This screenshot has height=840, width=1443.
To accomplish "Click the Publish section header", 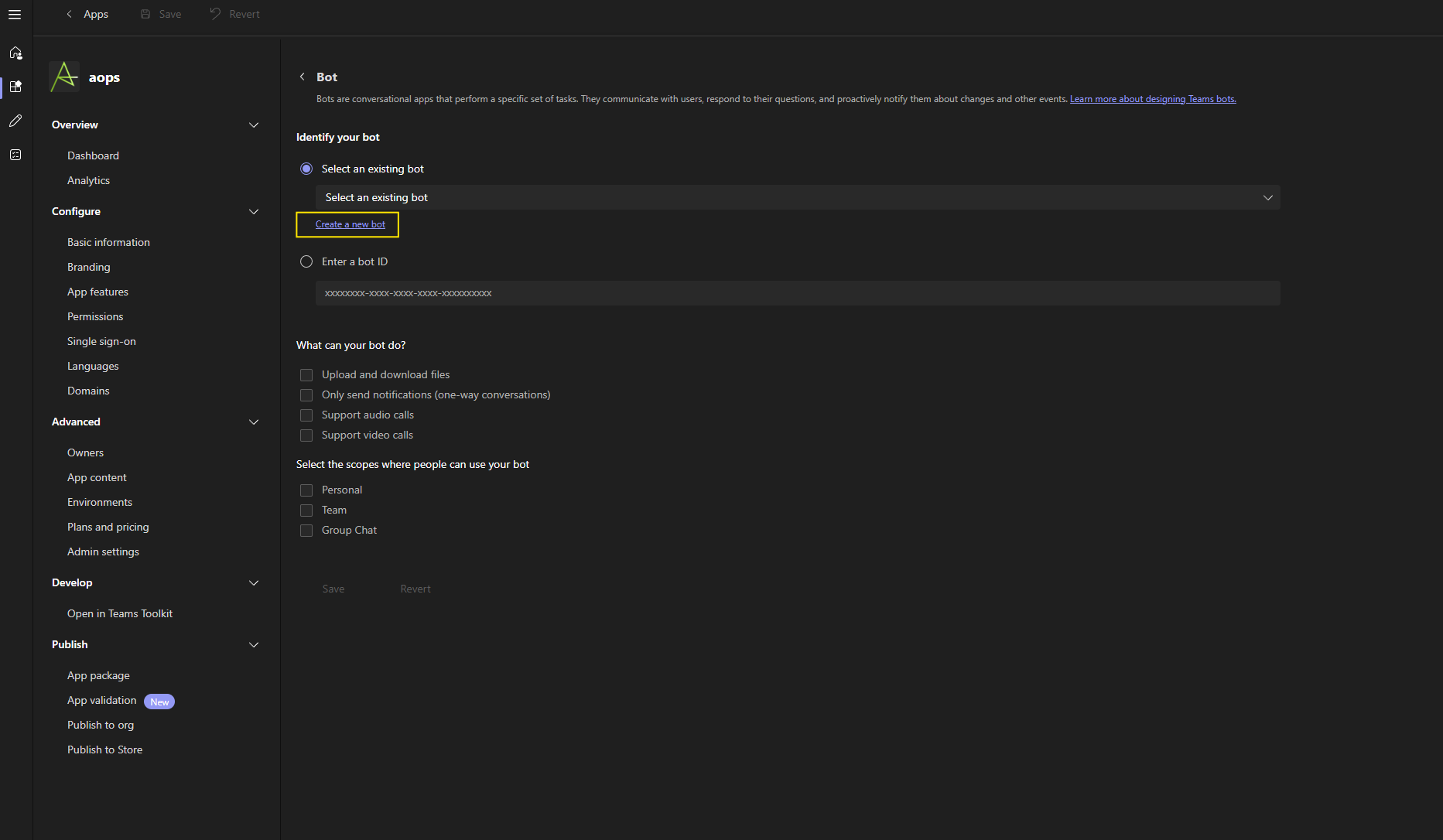I will (70, 644).
